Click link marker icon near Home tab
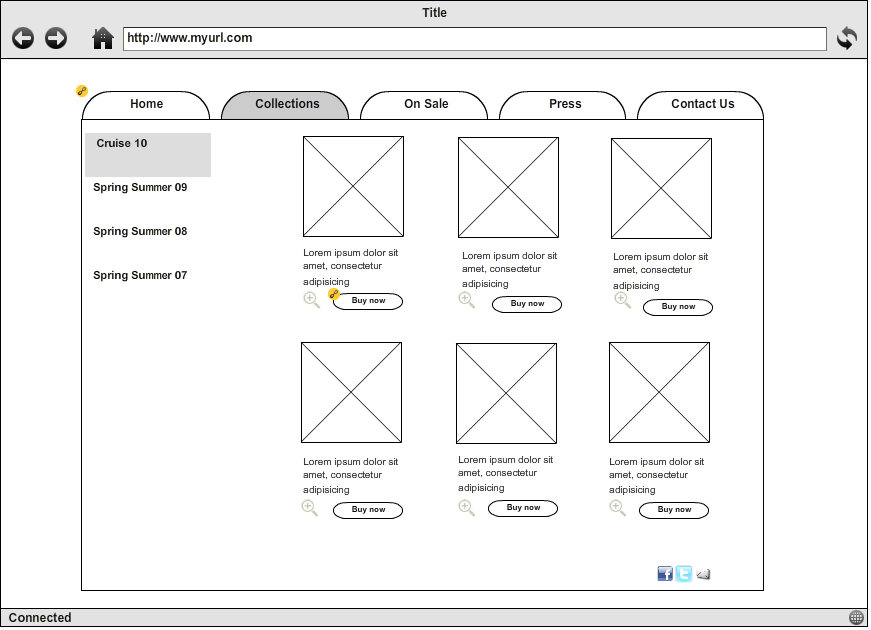 tap(82, 91)
